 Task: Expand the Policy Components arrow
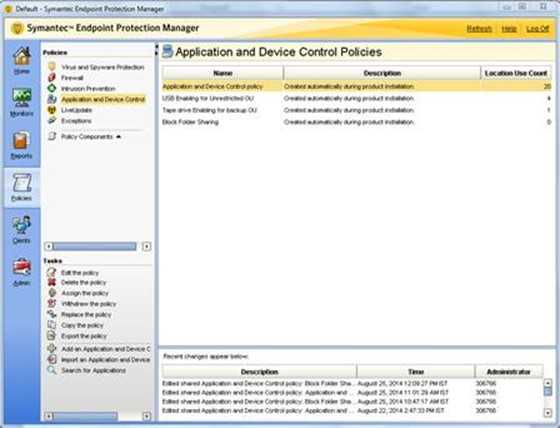pyautogui.click(x=119, y=136)
